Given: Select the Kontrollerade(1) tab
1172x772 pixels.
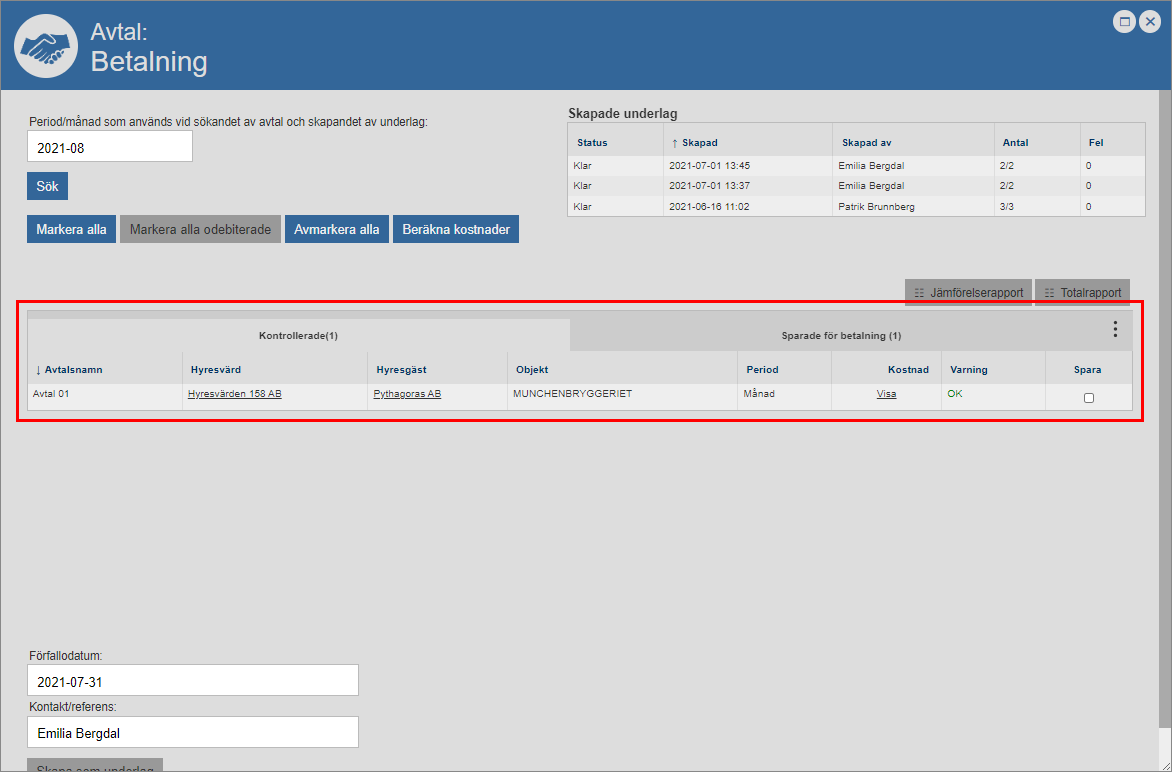Looking at the screenshot, I should (x=298, y=336).
